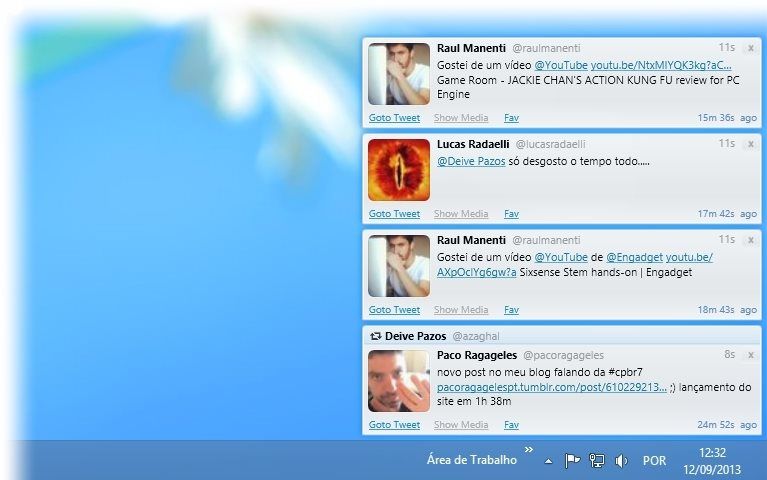Click the @raulmanenti handle in the top tweet
The image size is (767, 480).
tap(546, 48)
